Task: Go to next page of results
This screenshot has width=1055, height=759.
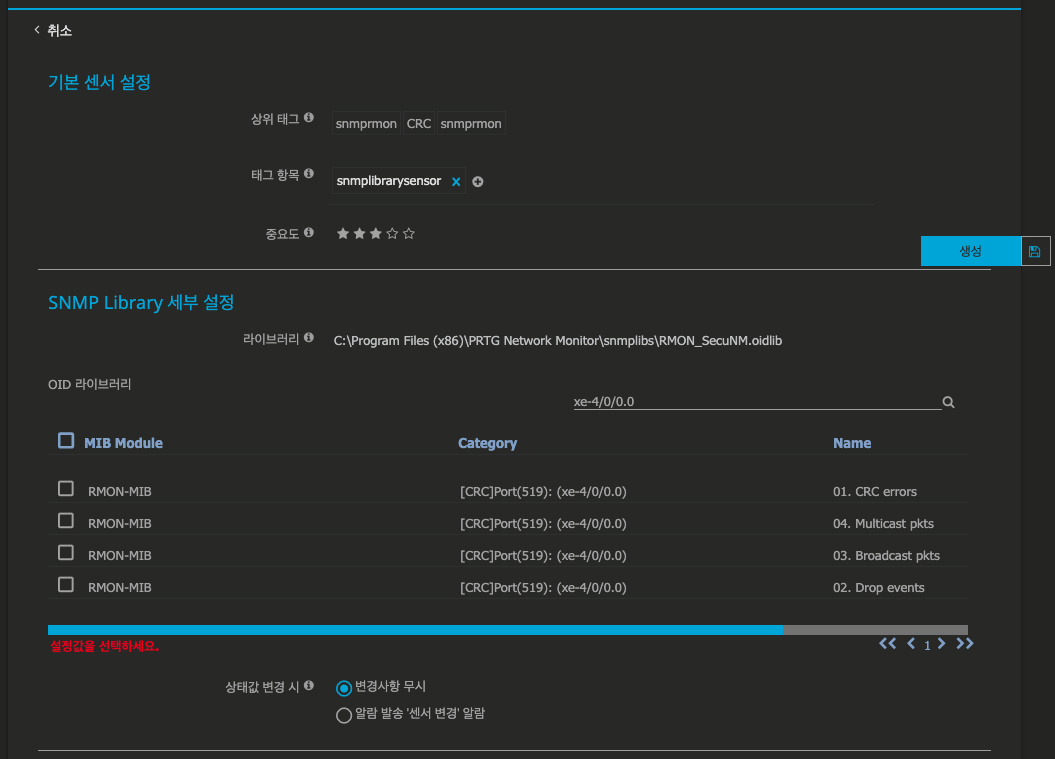Action: [x=942, y=644]
